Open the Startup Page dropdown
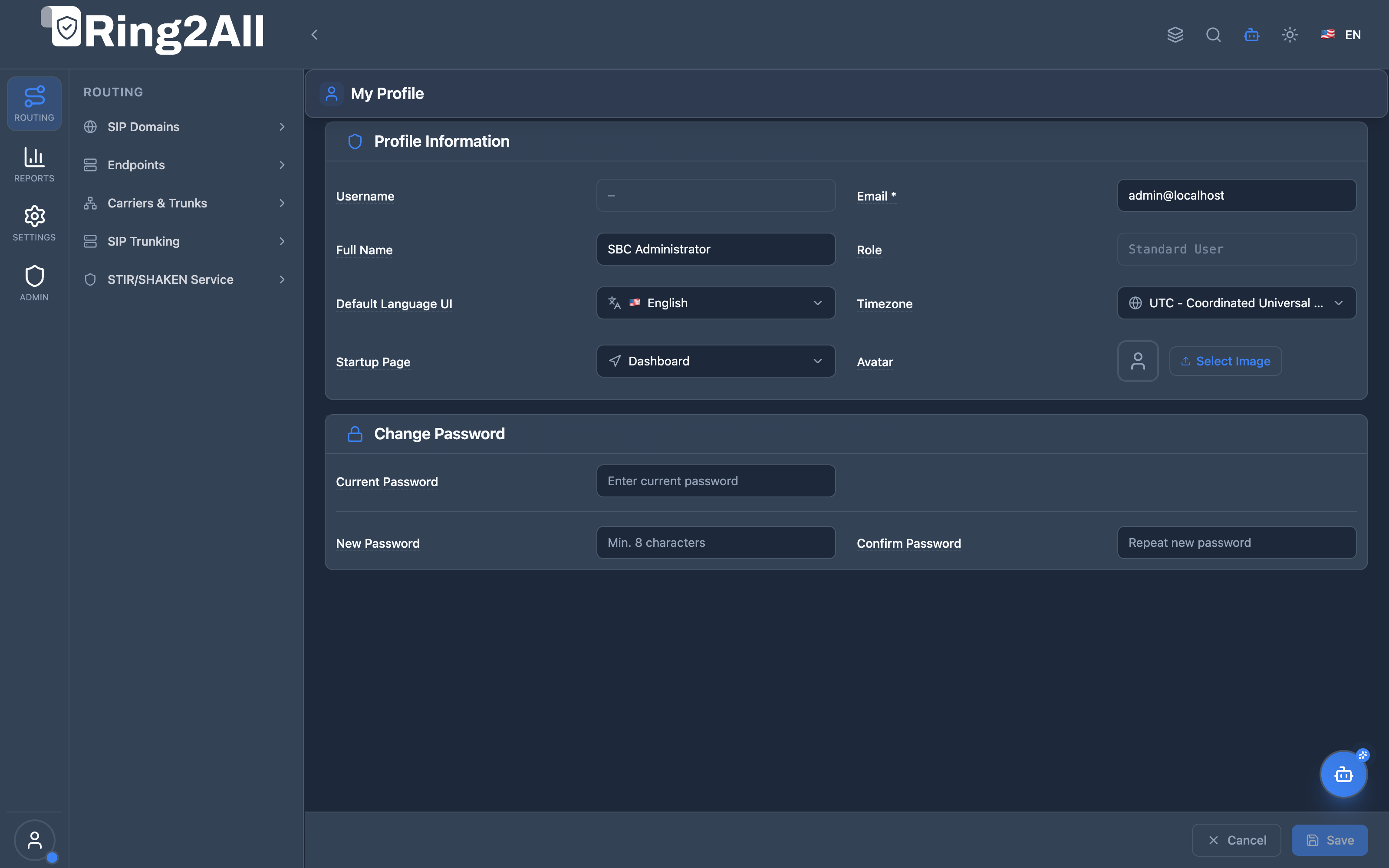1389x868 pixels. (x=716, y=361)
